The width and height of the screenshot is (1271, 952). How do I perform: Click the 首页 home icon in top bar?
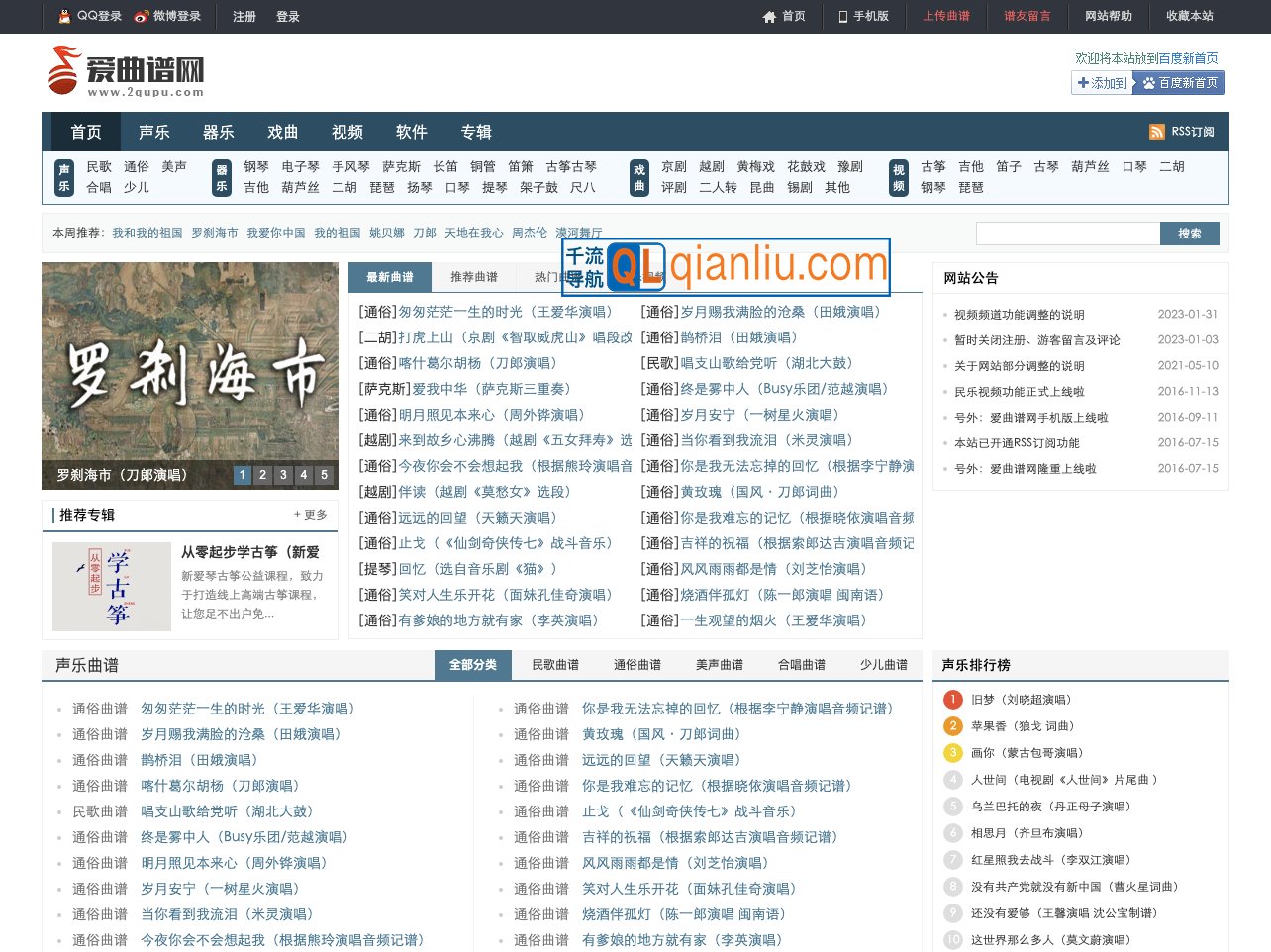pyautogui.click(x=769, y=17)
